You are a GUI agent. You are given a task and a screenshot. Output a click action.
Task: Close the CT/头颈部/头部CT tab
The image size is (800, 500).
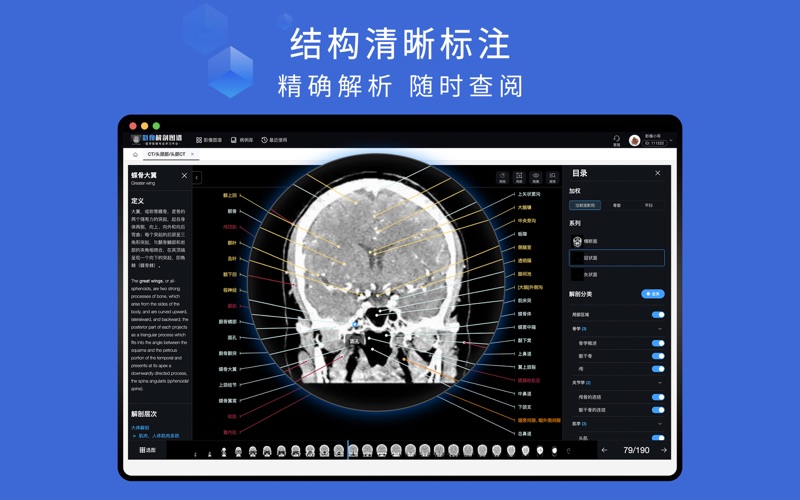click(192, 154)
